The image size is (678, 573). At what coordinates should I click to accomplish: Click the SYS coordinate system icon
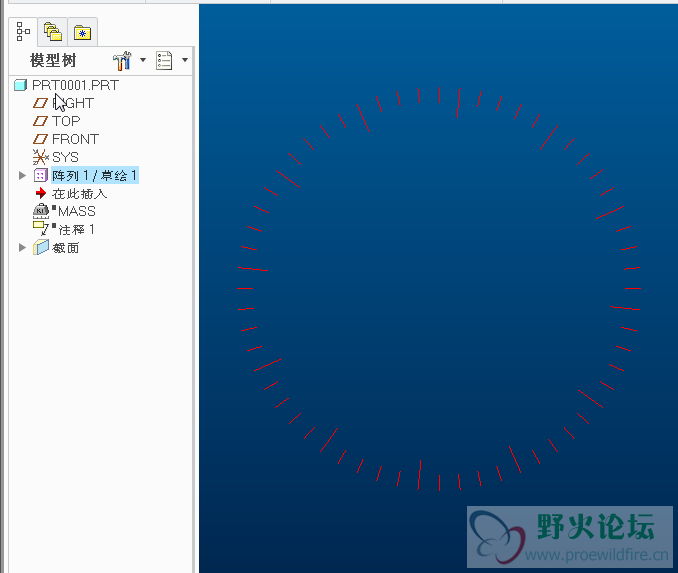(41, 157)
